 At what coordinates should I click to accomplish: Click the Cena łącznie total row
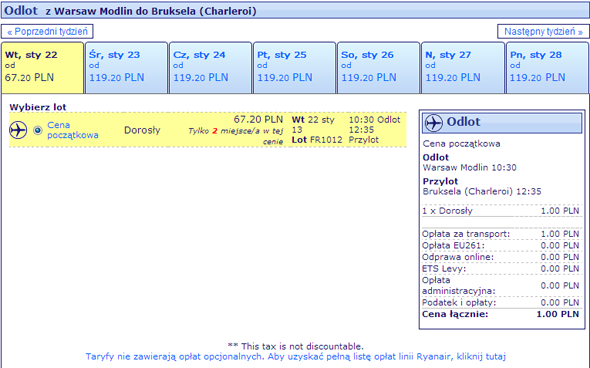(x=500, y=314)
